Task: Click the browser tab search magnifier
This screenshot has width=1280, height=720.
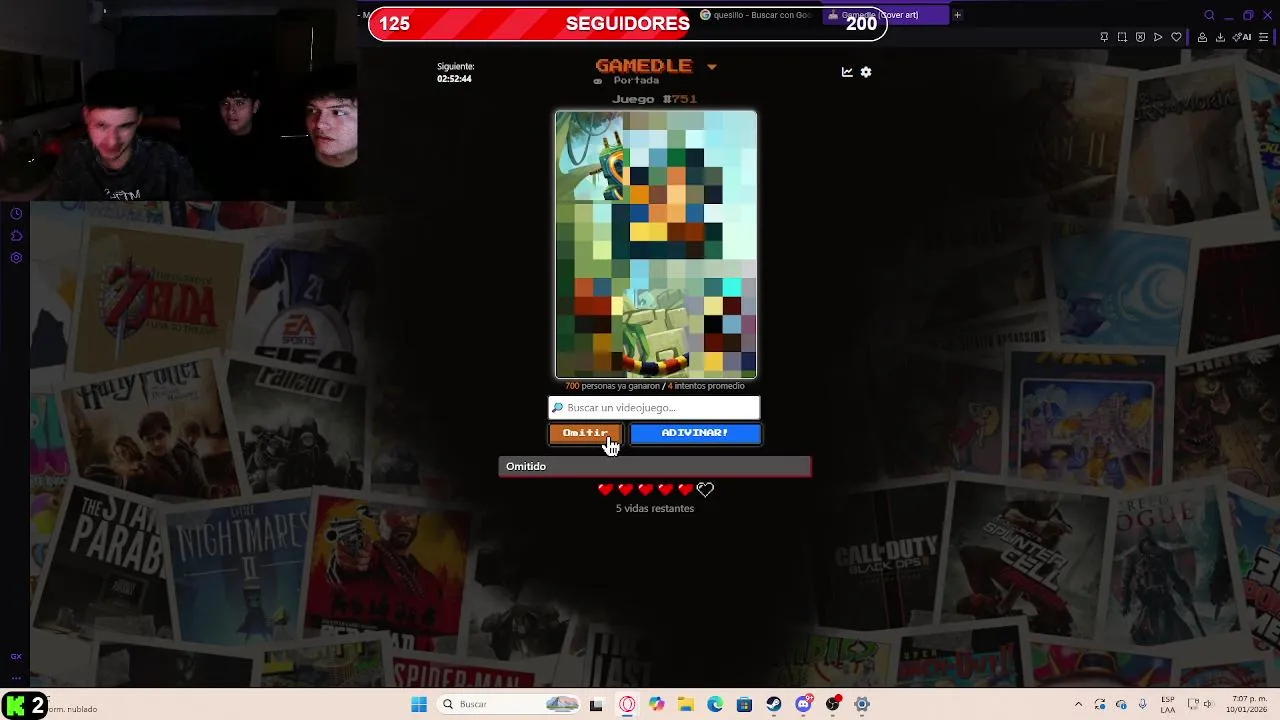Action: tap(1209, 15)
